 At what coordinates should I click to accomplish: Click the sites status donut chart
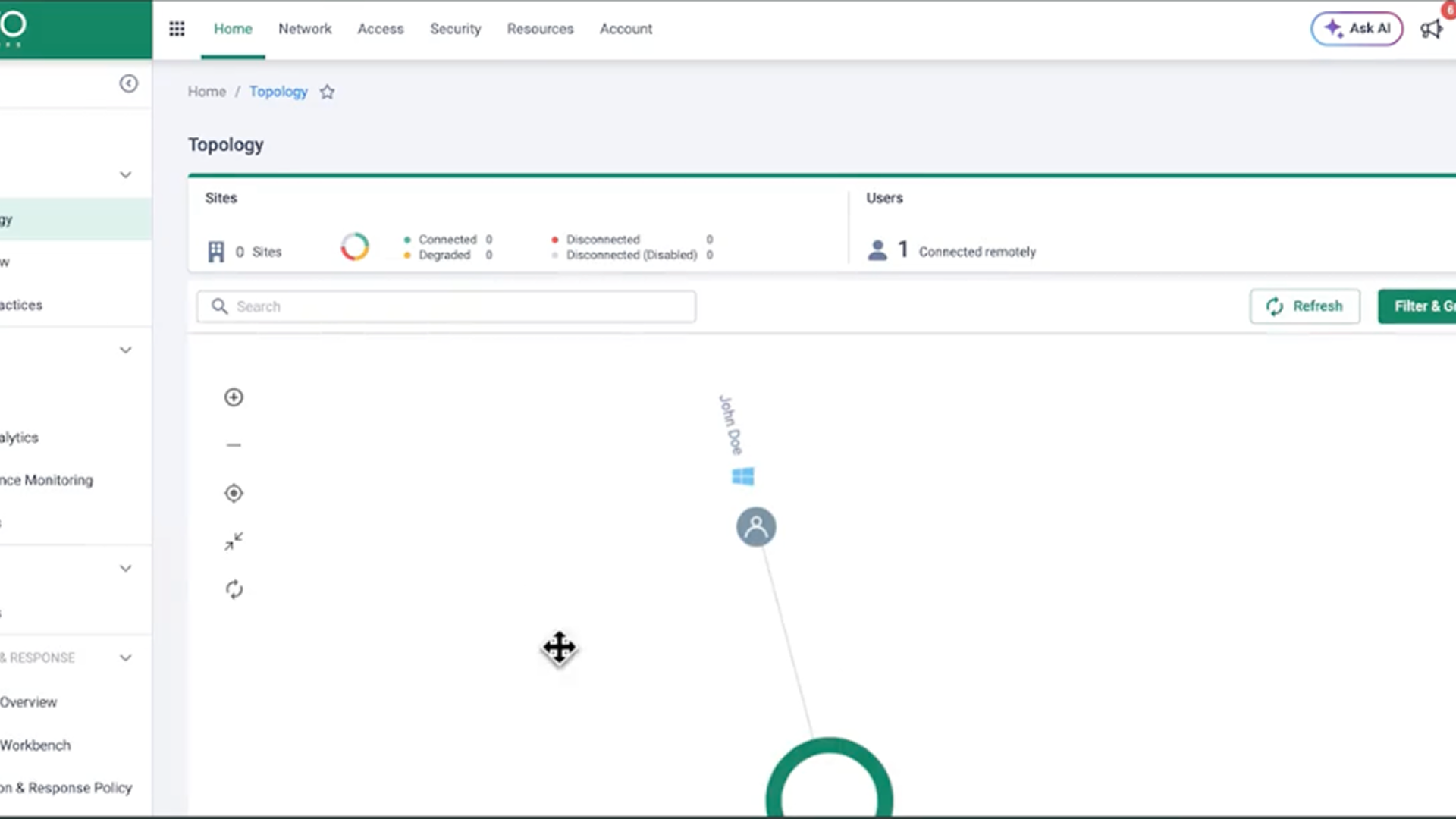[x=355, y=247]
